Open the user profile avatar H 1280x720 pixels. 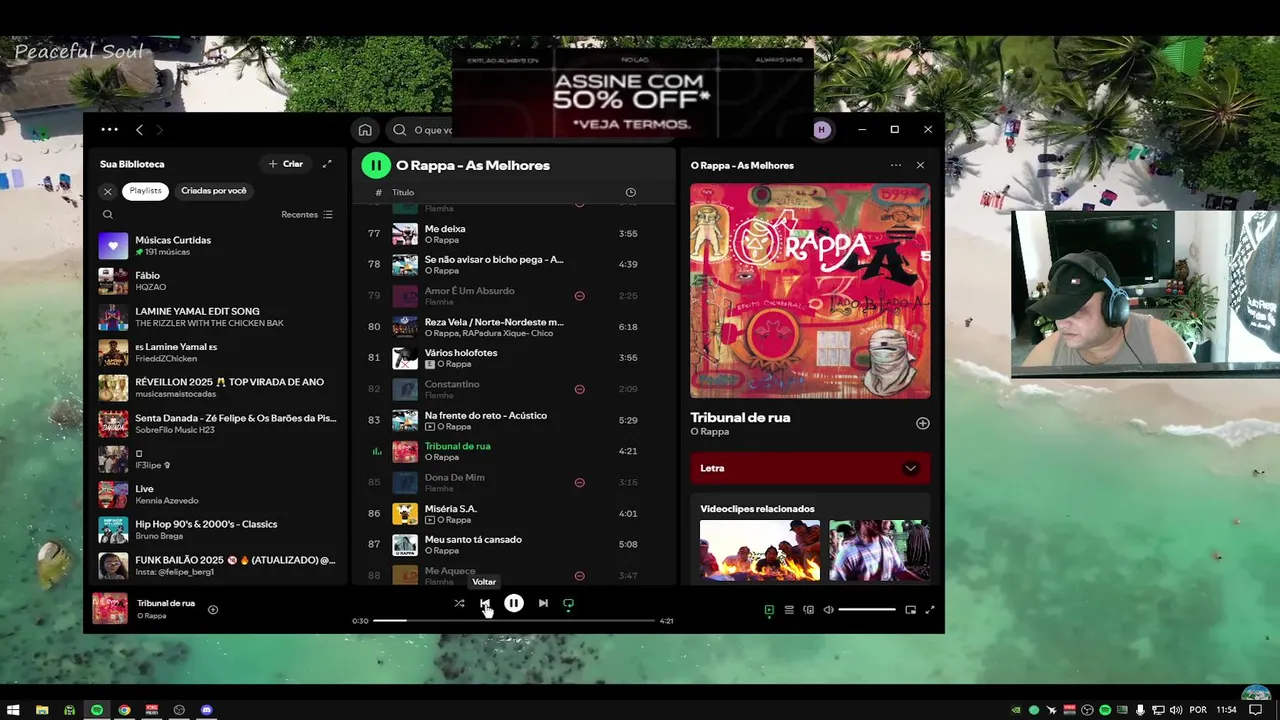[x=822, y=130]
